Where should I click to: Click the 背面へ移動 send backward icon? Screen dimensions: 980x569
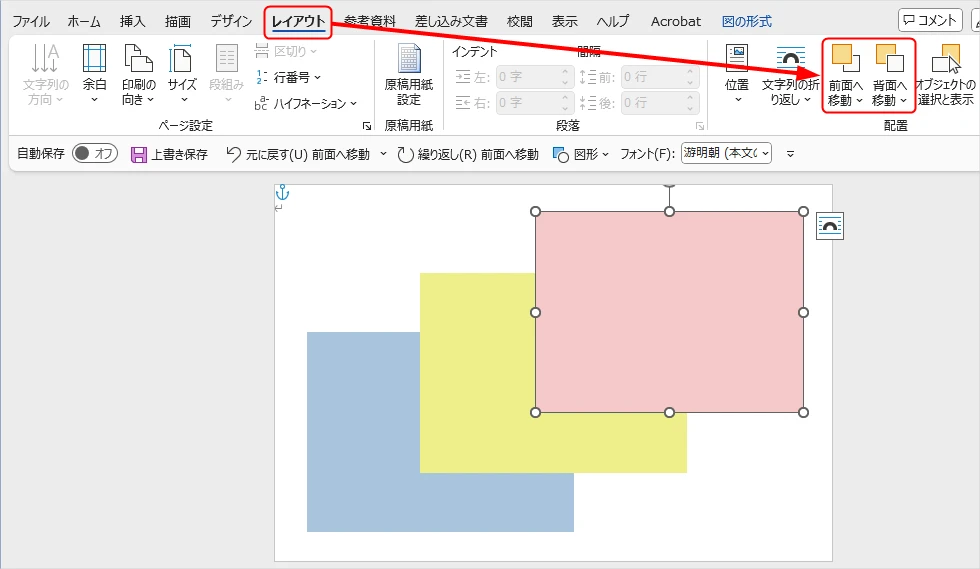tap(889, 59)
